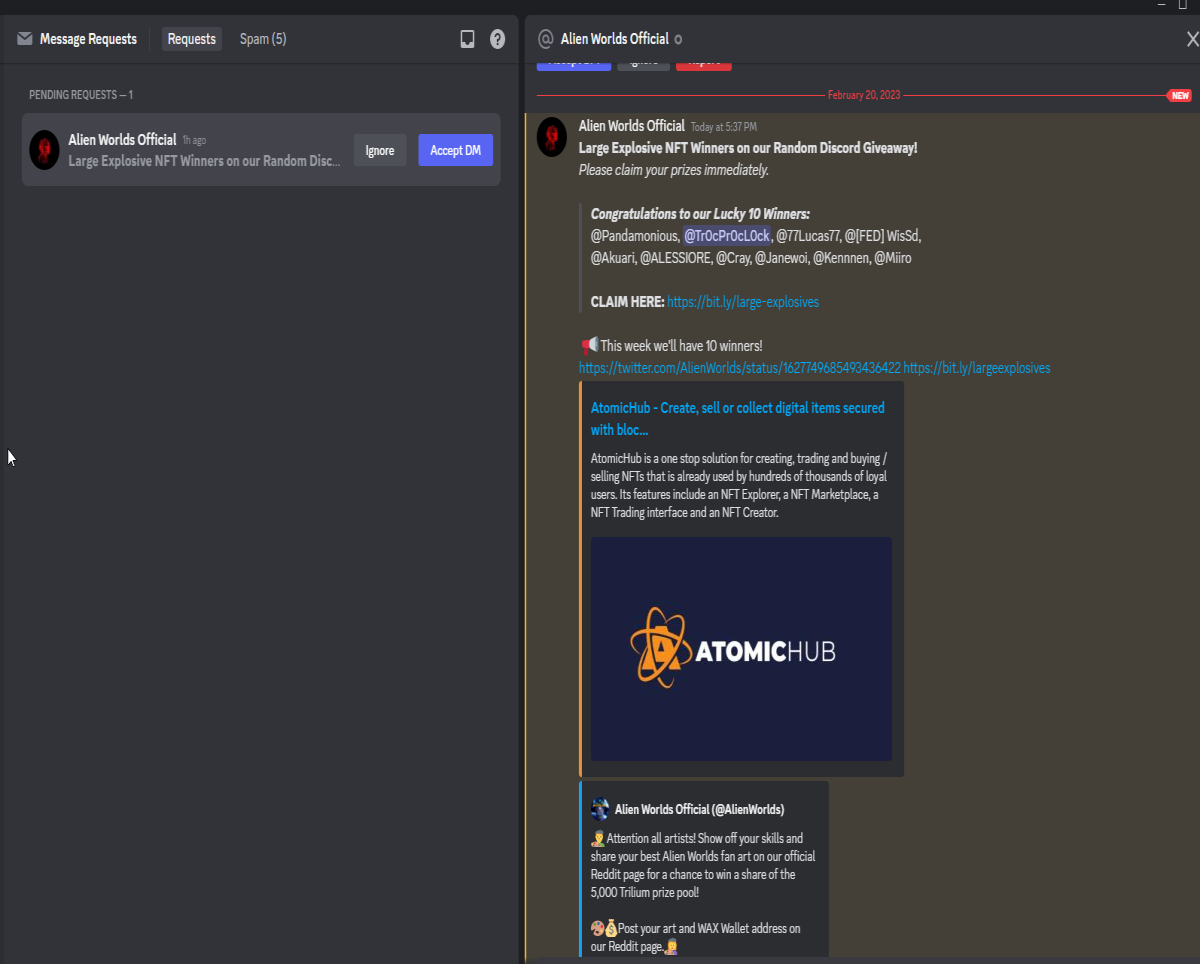The width and height of the screenshot is (1200, 964).
Task: Open the bit.ly/large-explosives claim link
Action: 743,302
